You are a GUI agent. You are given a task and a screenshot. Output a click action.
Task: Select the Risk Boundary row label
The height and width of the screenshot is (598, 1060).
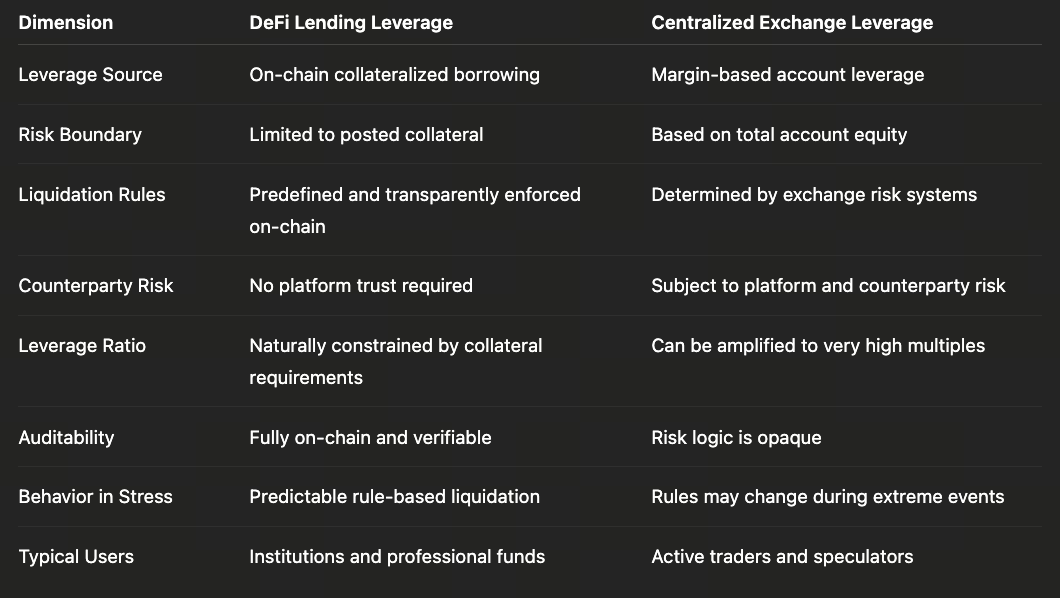coord(80,134)
